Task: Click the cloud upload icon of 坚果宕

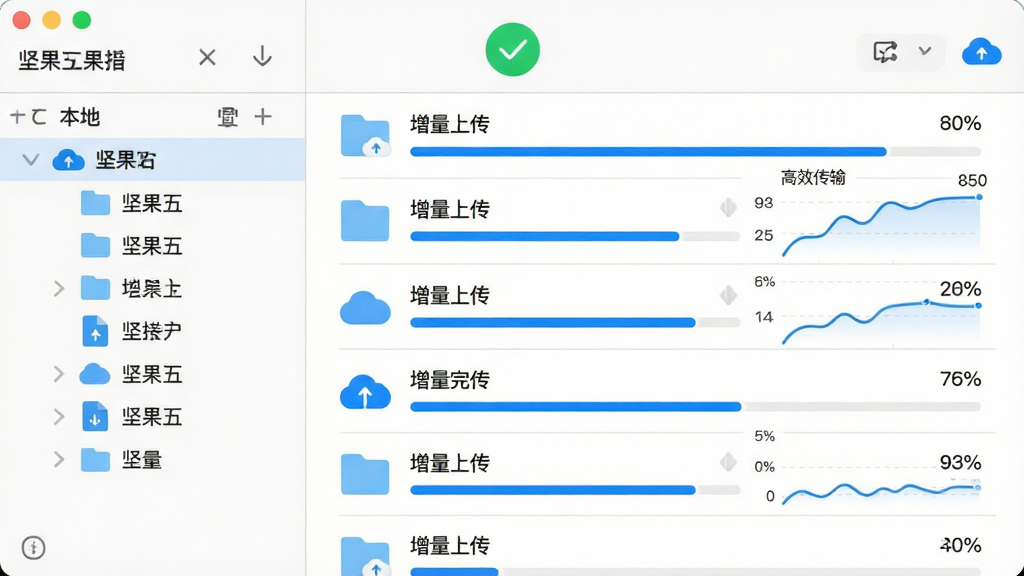Action: tap(69, 160)
